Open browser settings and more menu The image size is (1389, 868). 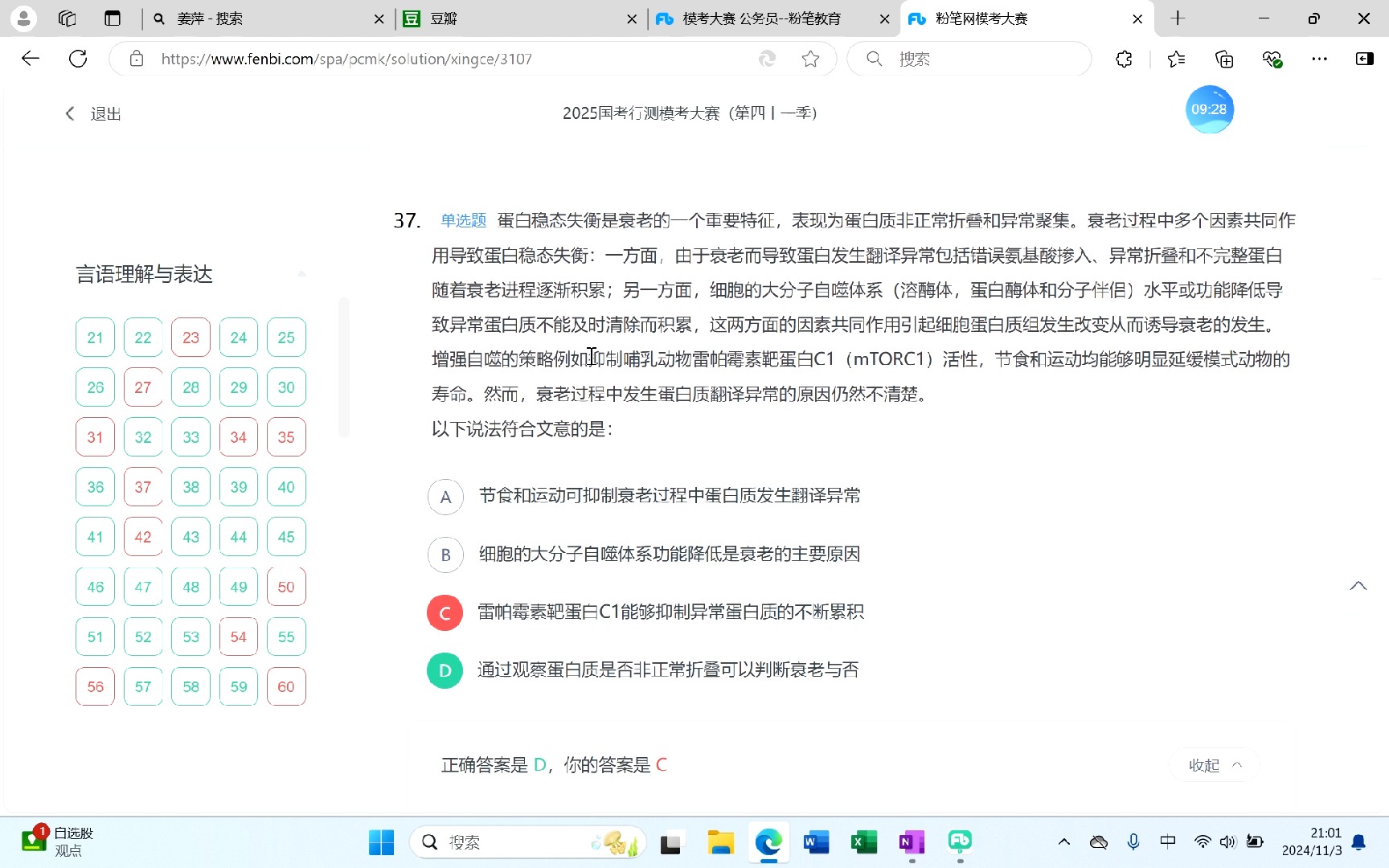pyautogui.click(x=1319, y=59)
